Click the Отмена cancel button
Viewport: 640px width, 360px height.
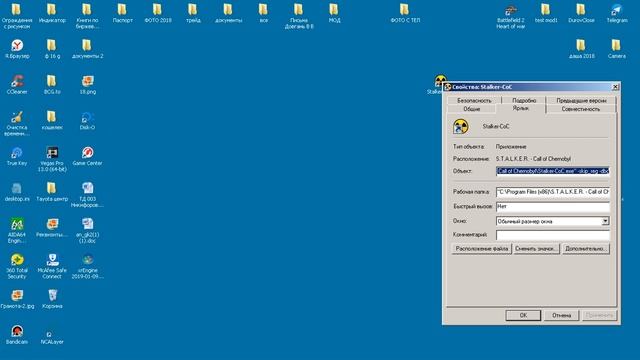(x=561, y=315)
